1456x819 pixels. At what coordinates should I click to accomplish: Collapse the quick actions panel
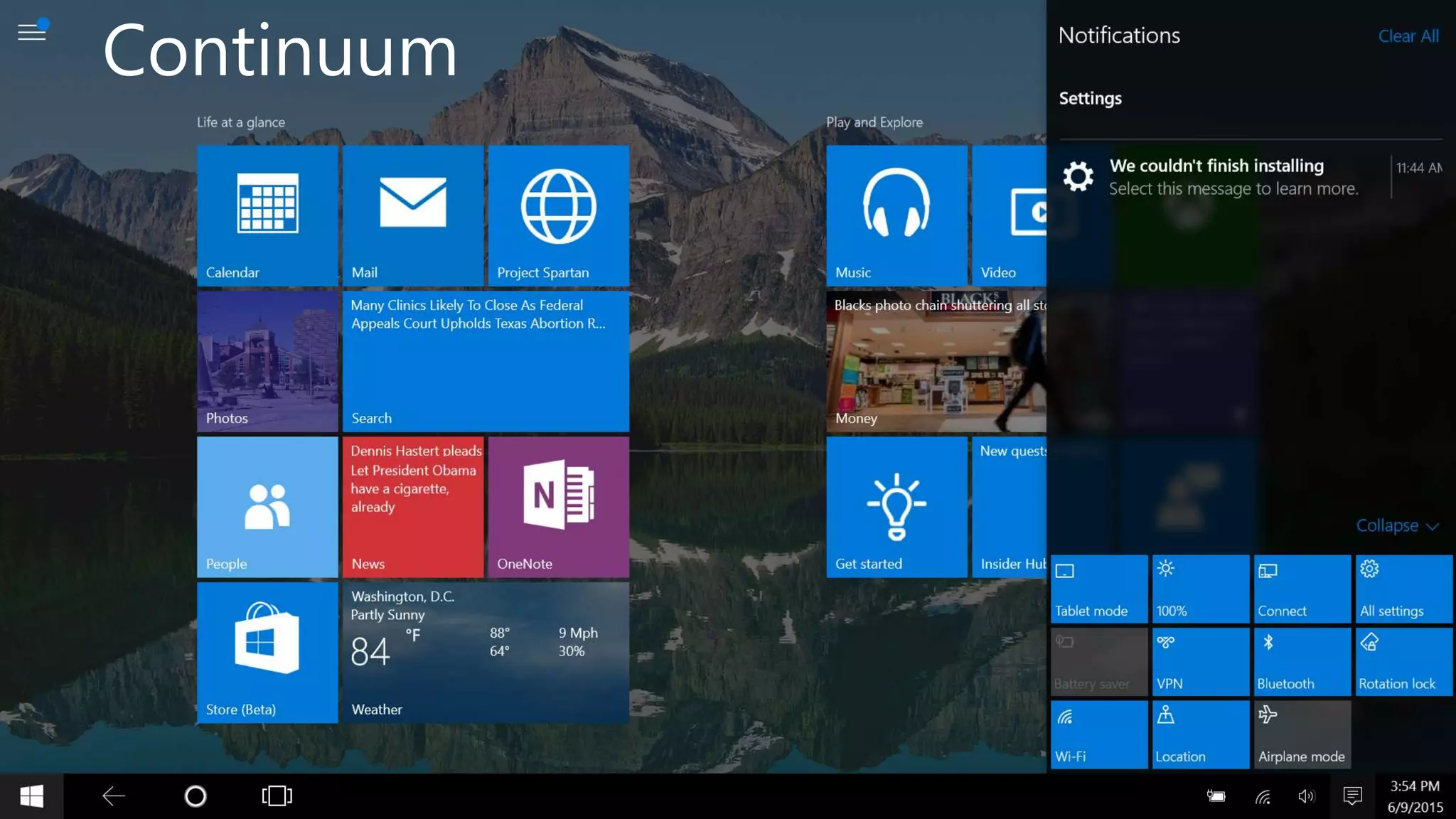(x=1397, y=525)
